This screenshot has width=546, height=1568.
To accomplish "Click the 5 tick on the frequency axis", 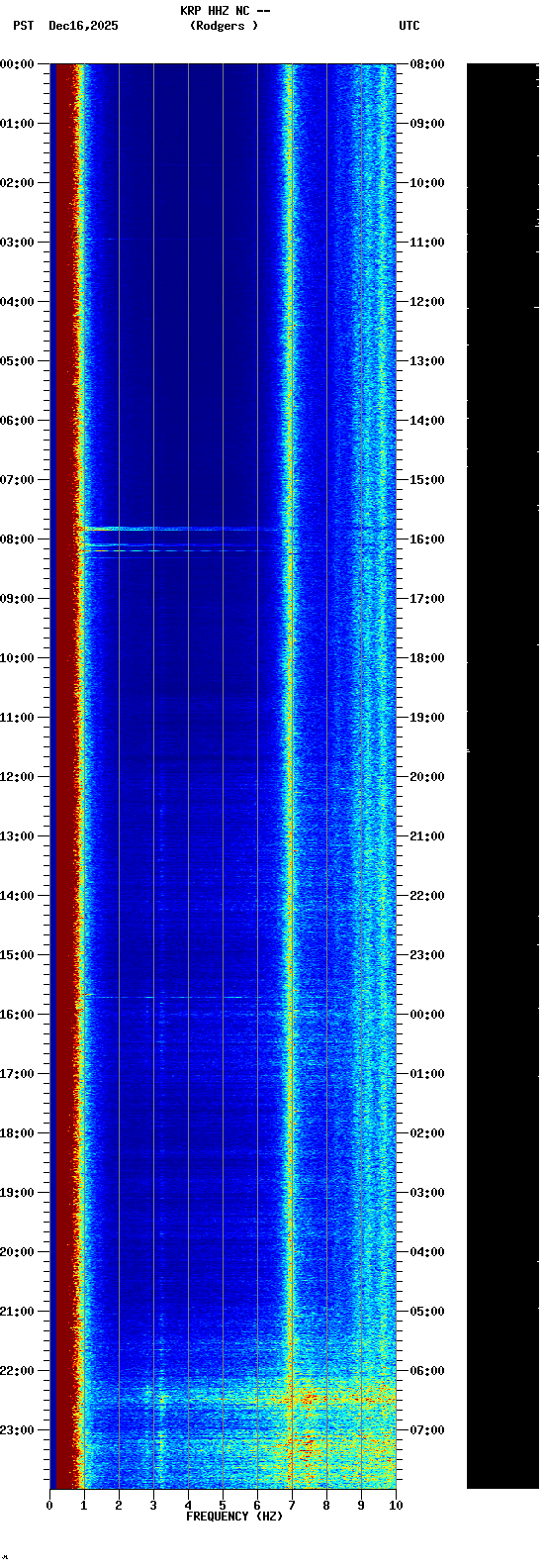I will tap(223, 1506).
